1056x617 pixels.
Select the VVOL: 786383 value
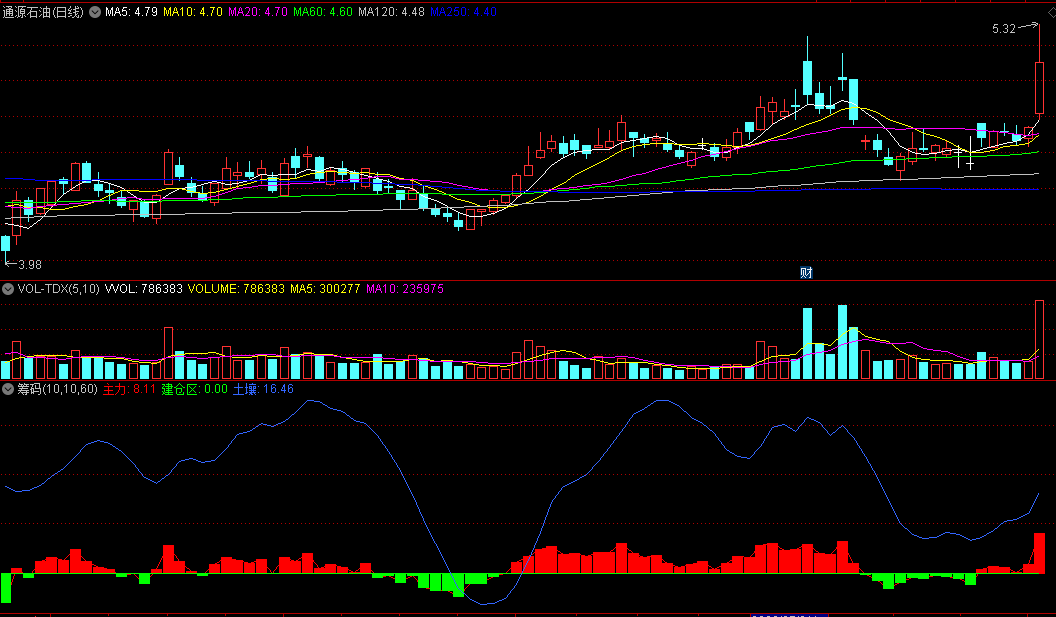144,289
